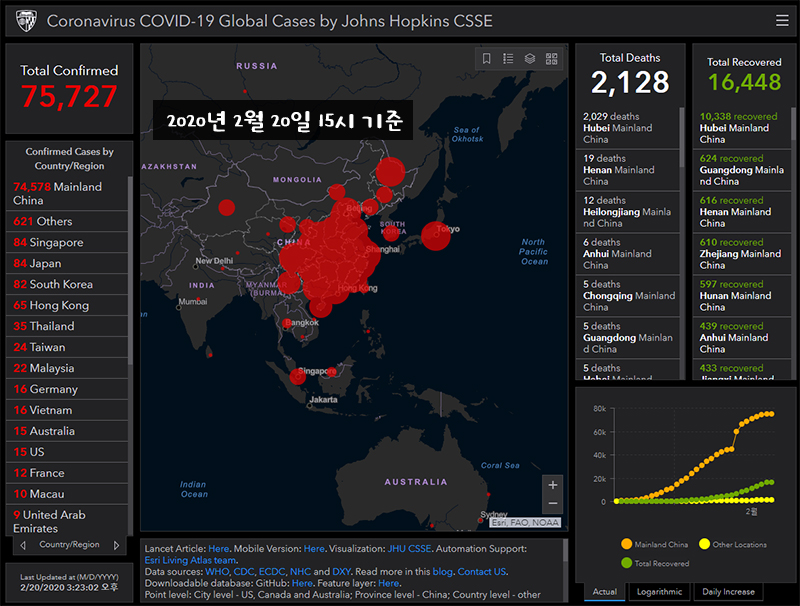
Task: Click the info text panel scrollbar
Action: [x=565, y=551]
